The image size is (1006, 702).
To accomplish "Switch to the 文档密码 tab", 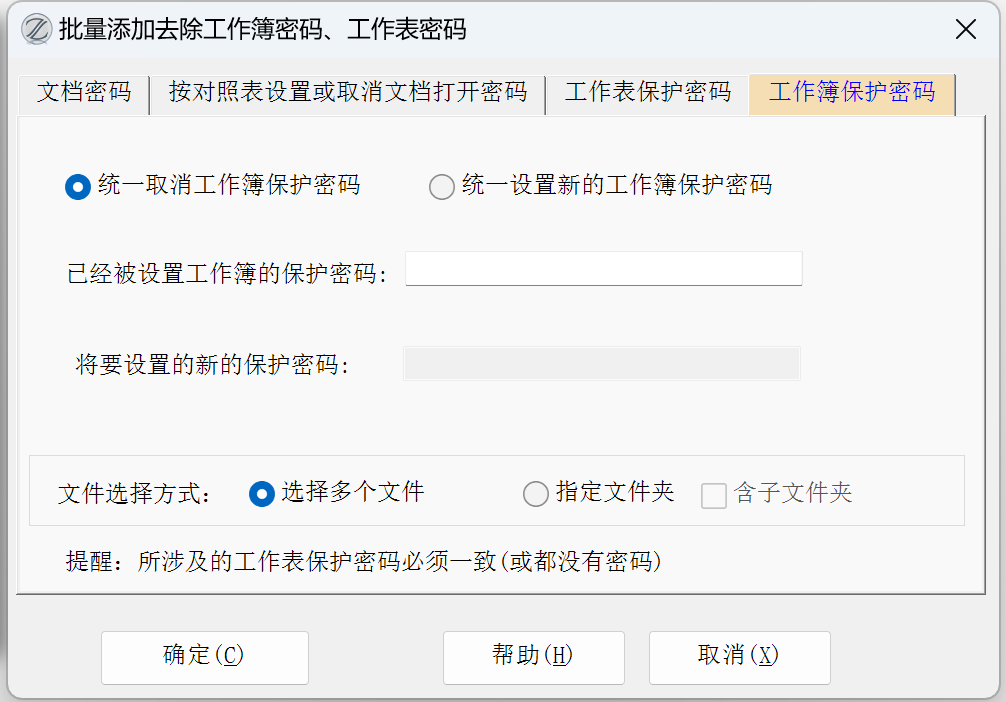I will pyautogui.click(x=84, y=94).
